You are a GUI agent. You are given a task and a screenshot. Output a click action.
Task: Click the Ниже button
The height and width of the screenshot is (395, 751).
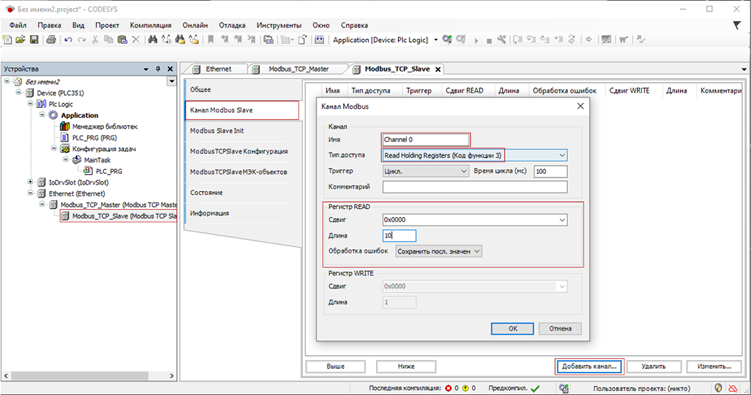click(406, 366)
